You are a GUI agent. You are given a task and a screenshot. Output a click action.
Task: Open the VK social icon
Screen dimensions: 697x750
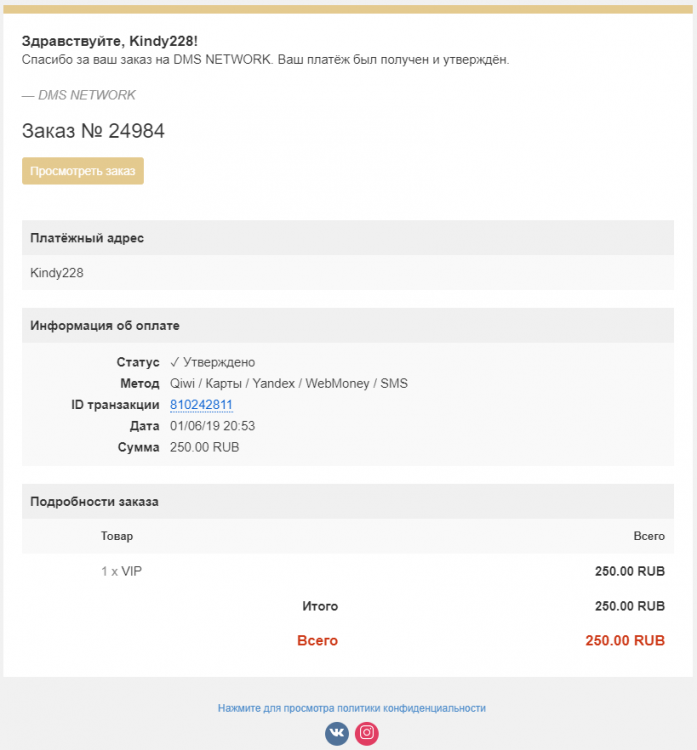pos(337,733)
